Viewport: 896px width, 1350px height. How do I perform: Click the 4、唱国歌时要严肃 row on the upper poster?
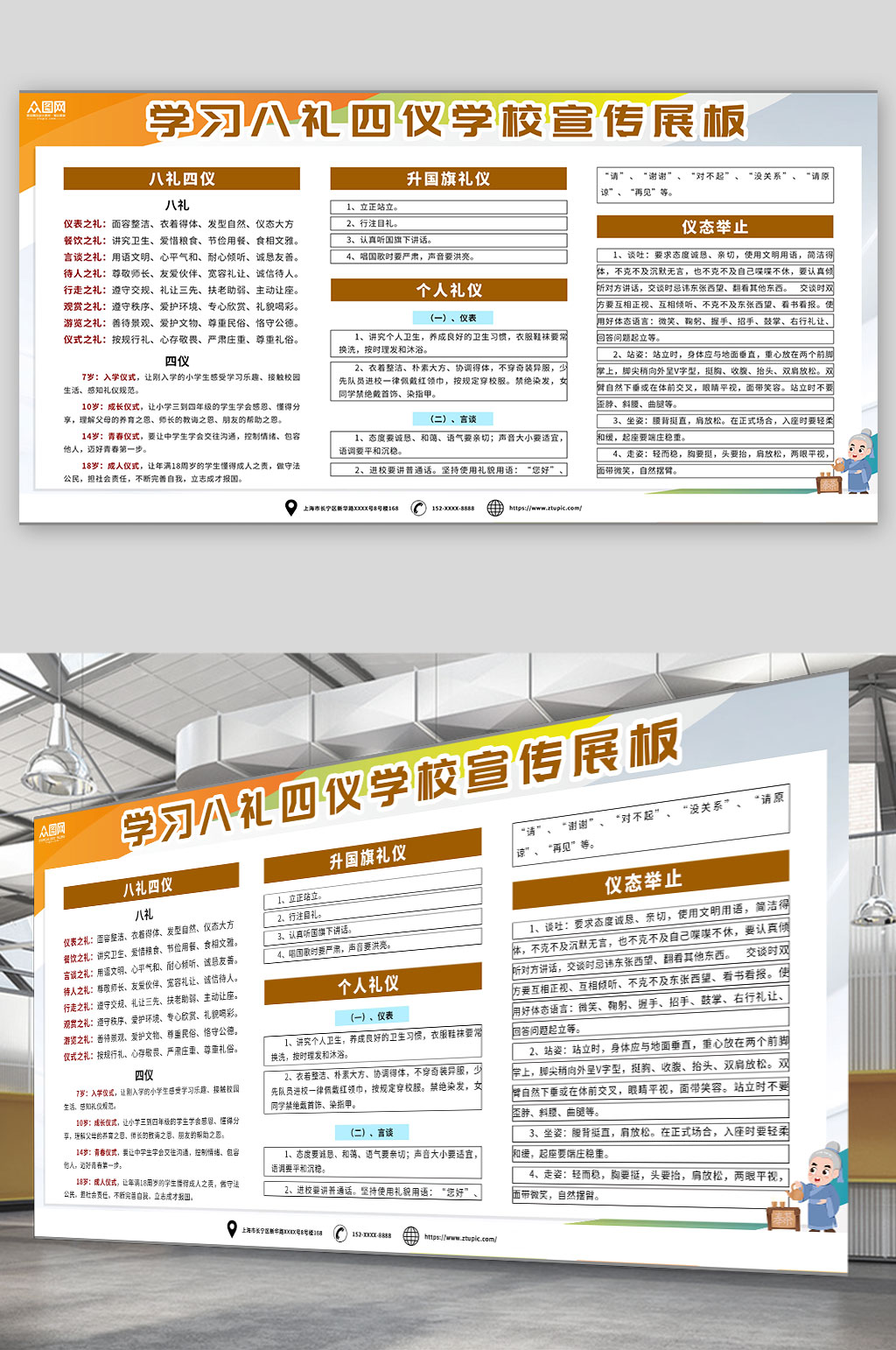[448, 257]
